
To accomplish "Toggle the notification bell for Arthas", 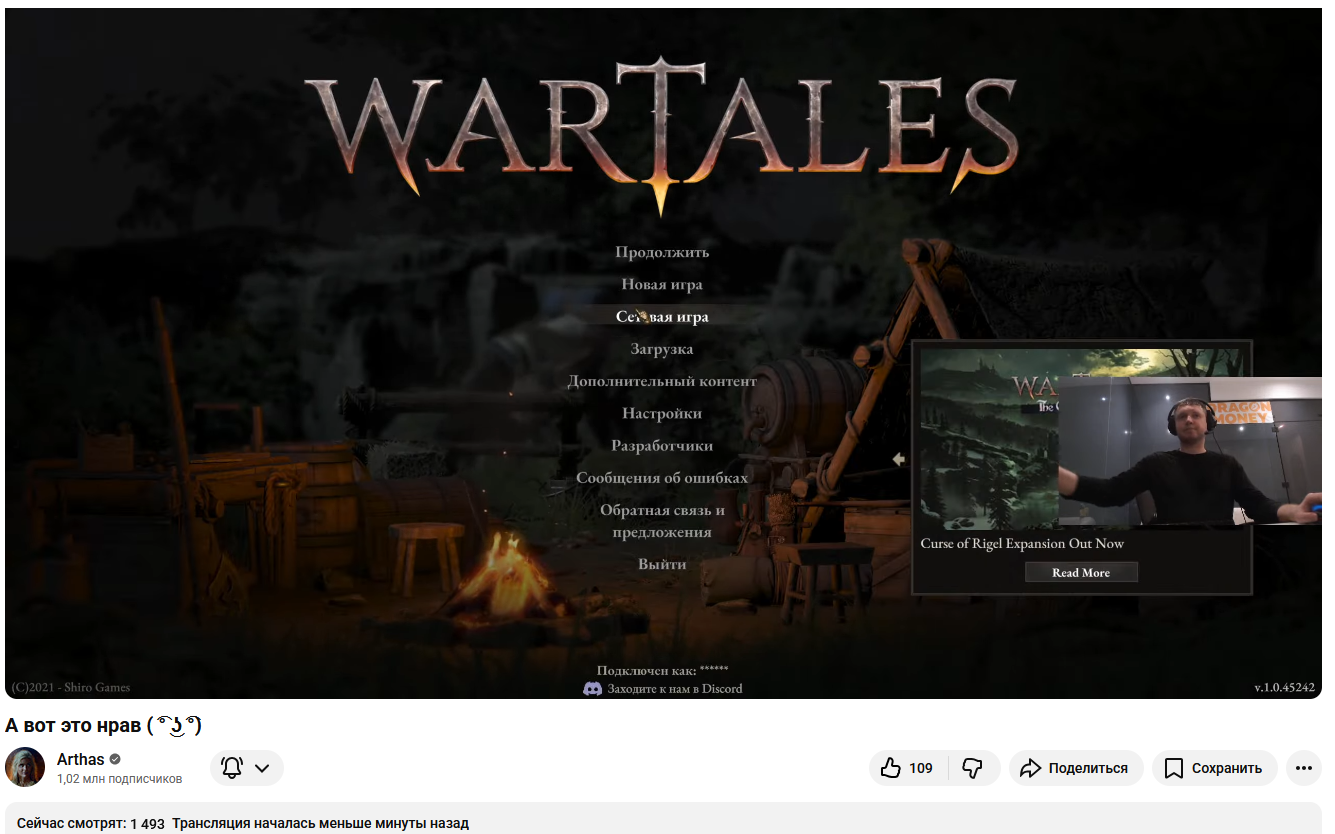I will [232, 768].
